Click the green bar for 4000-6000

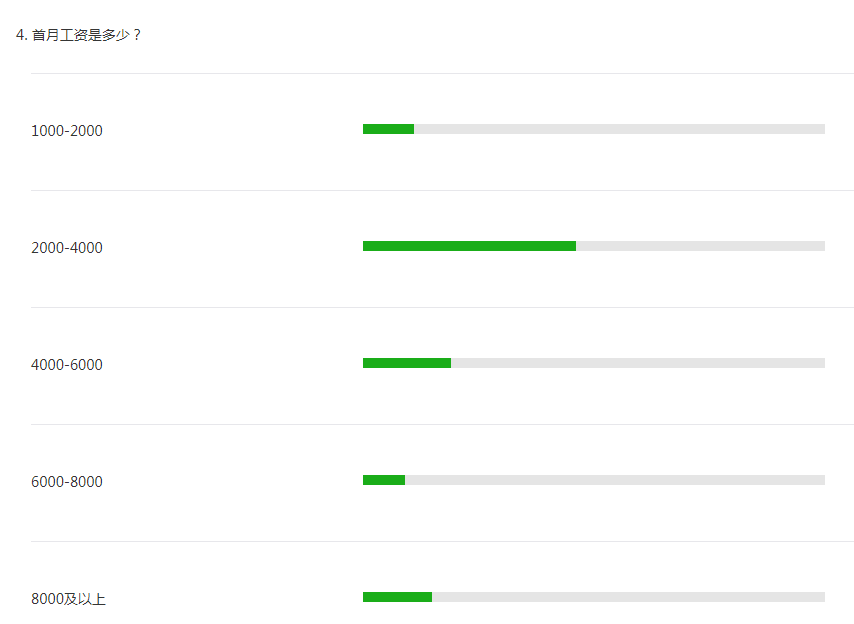point(407,363)
